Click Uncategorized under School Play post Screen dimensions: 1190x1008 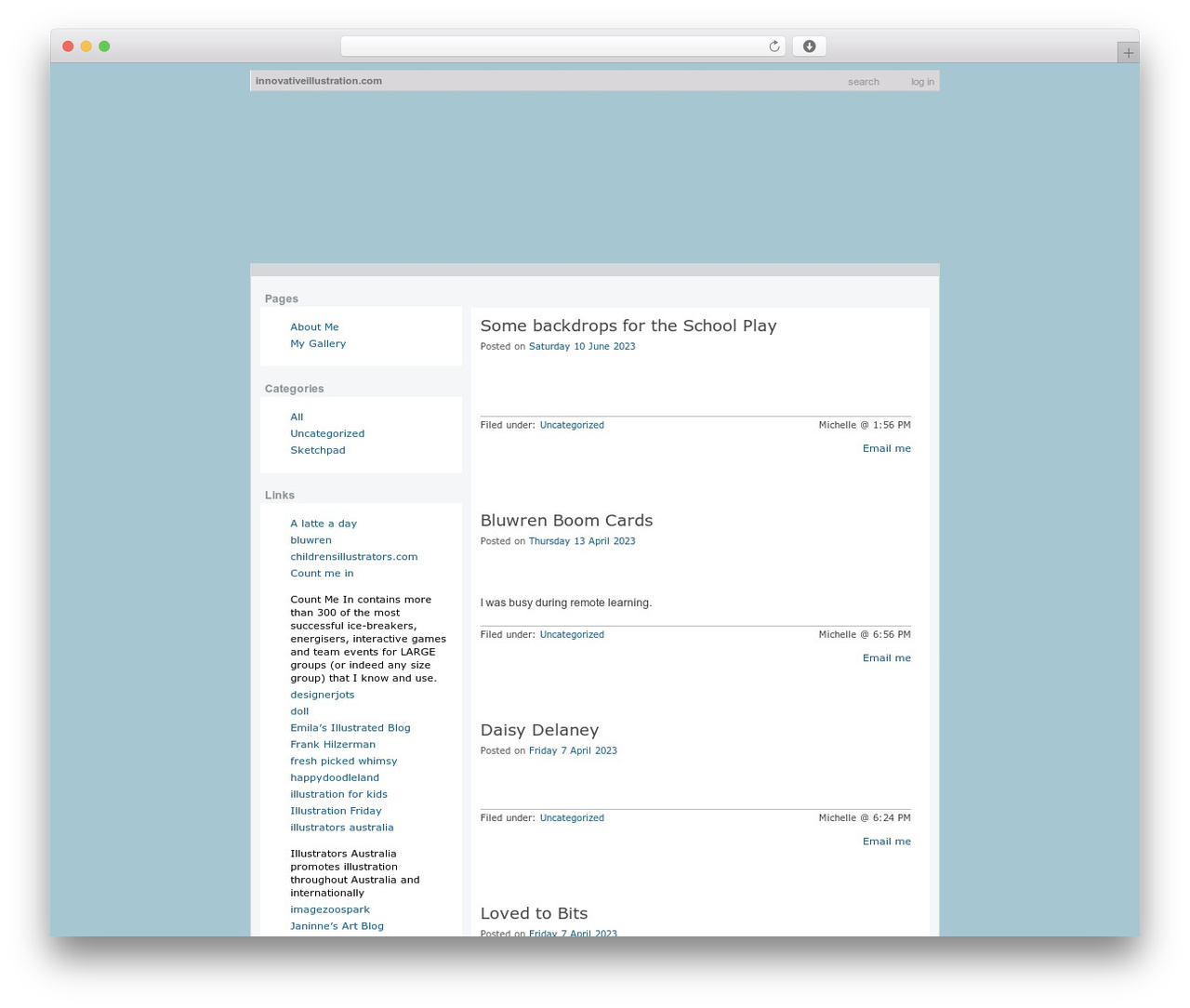[x=572, y=426]
